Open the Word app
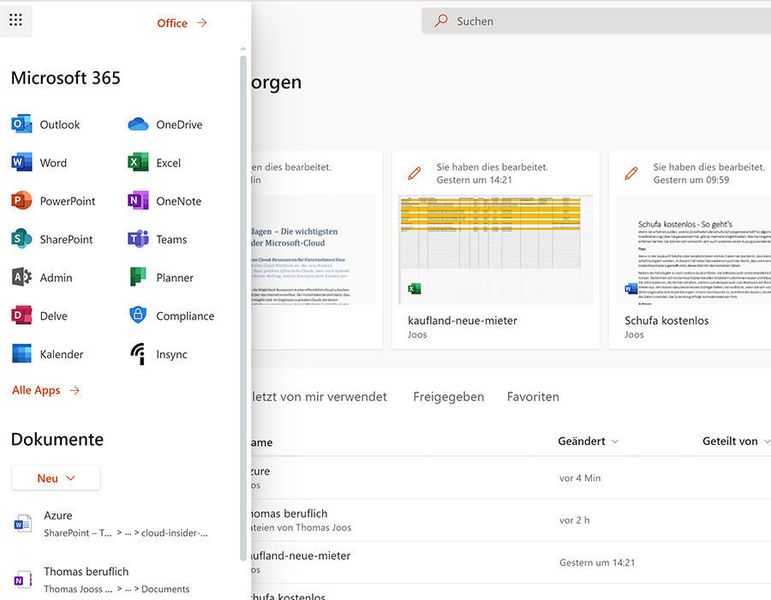 (x=39, y=163)
